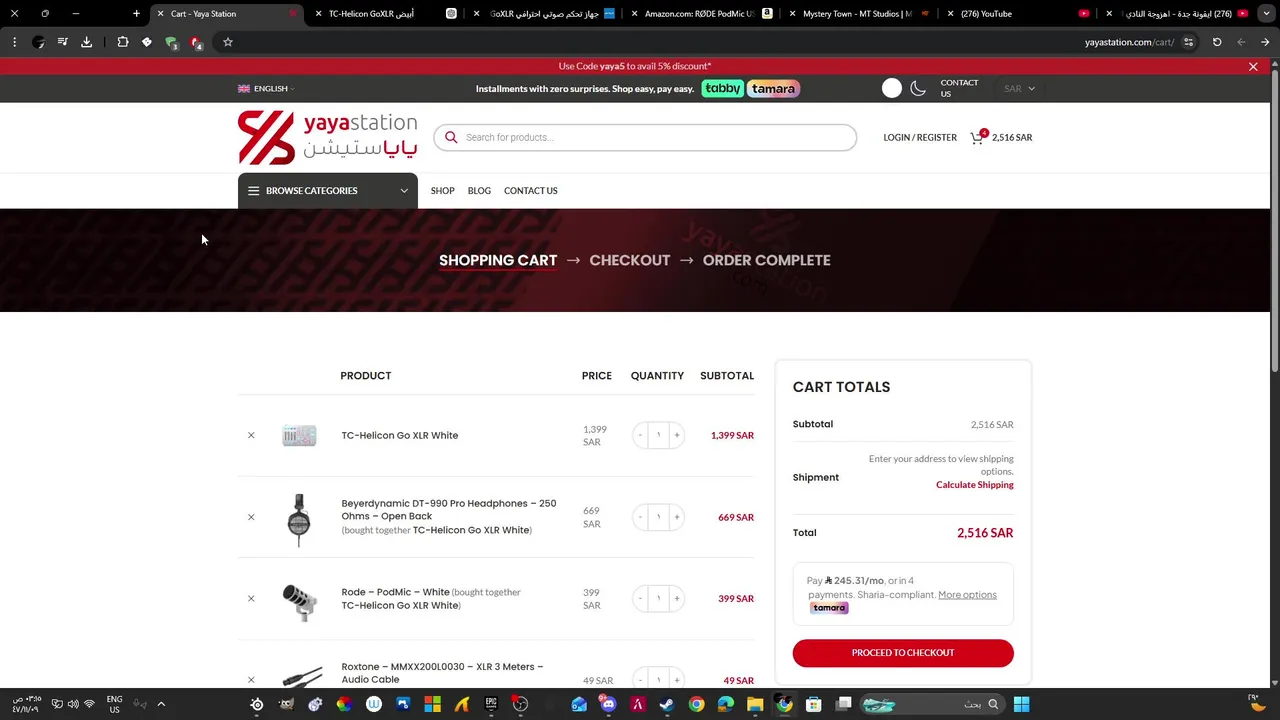This screenshot has width=1280, height=720.
Task: Decrease quantity of TC-Helicon Go XLR
Action: pos(640,435)
